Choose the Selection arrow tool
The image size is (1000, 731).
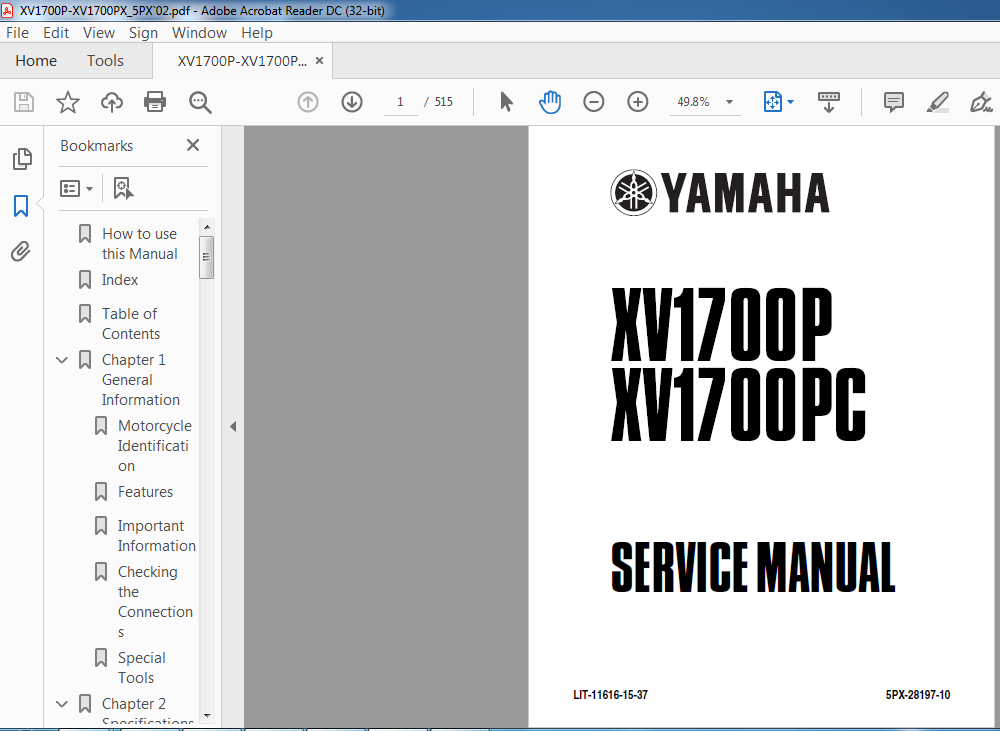click(506, 102)
